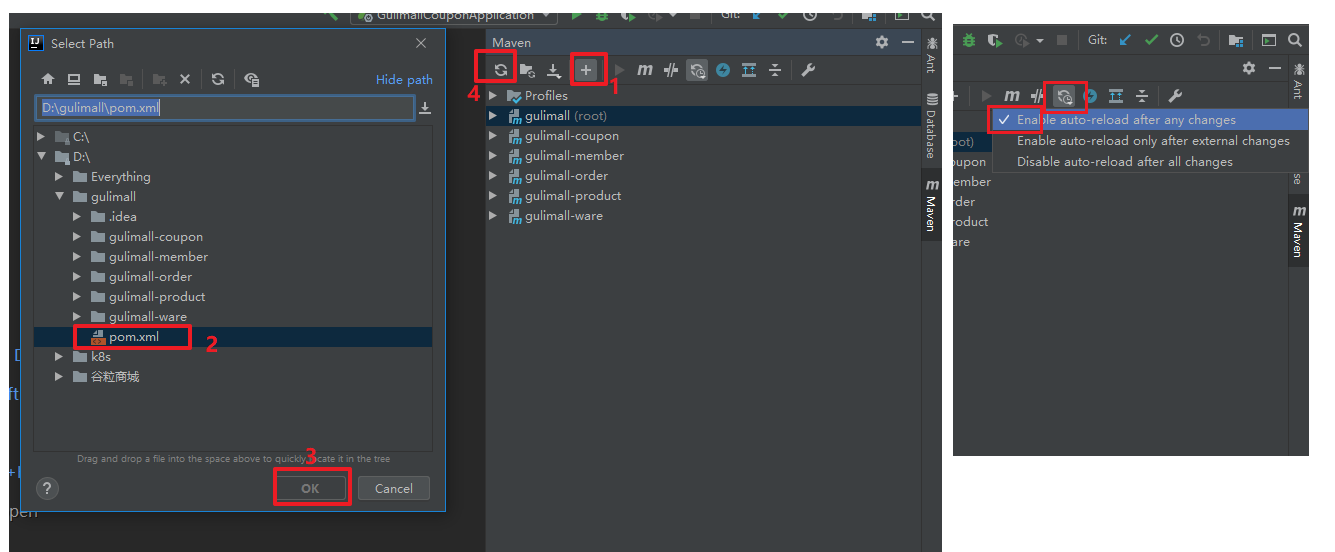Create New Folder in Select Path toolbar
This screenshot has height=552, width=1335.
160,79
